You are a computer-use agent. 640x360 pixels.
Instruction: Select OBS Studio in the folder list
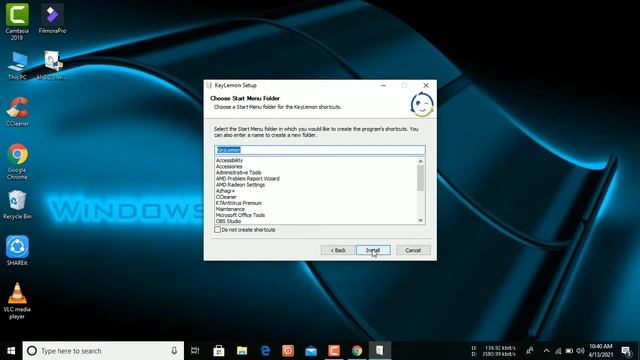coord(228,221)
